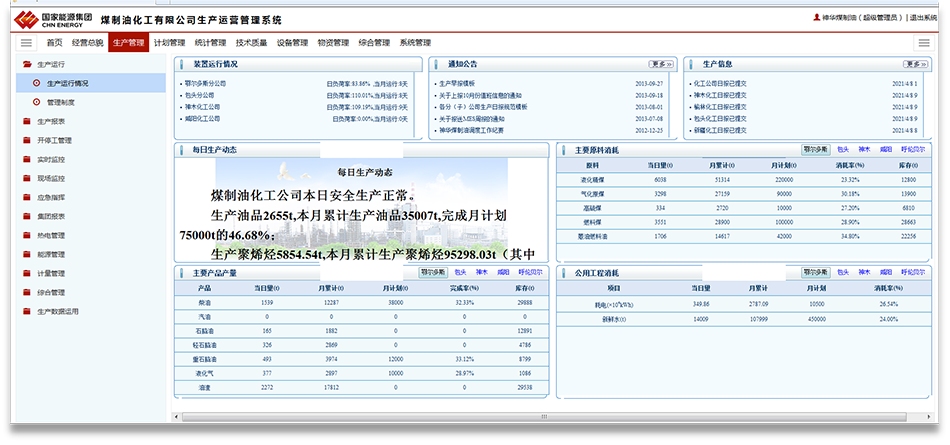Click the folder icon beside 开停工管理

[26, 140]
